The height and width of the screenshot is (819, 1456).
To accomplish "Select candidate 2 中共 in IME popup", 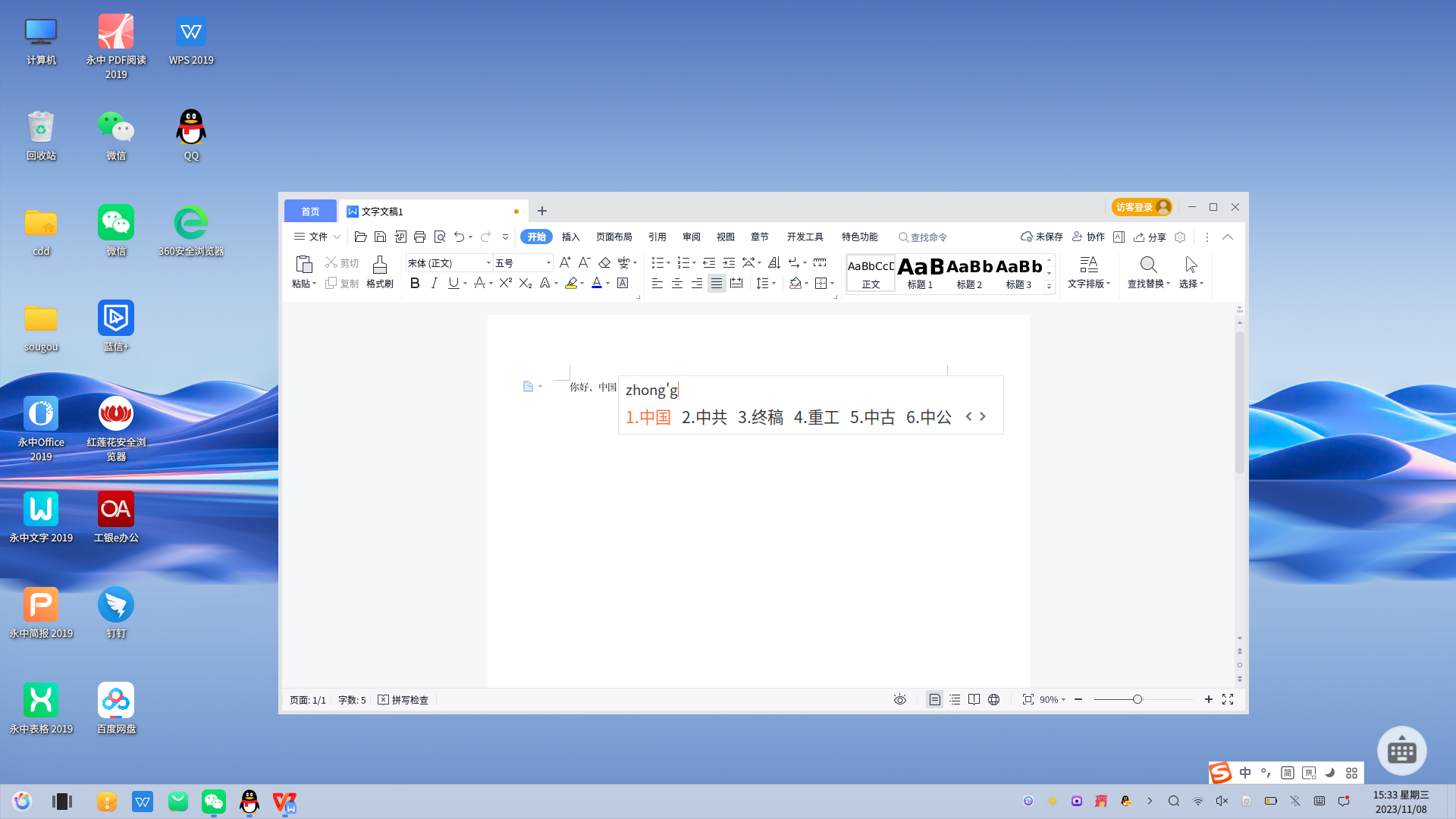I will coord(704,417).
